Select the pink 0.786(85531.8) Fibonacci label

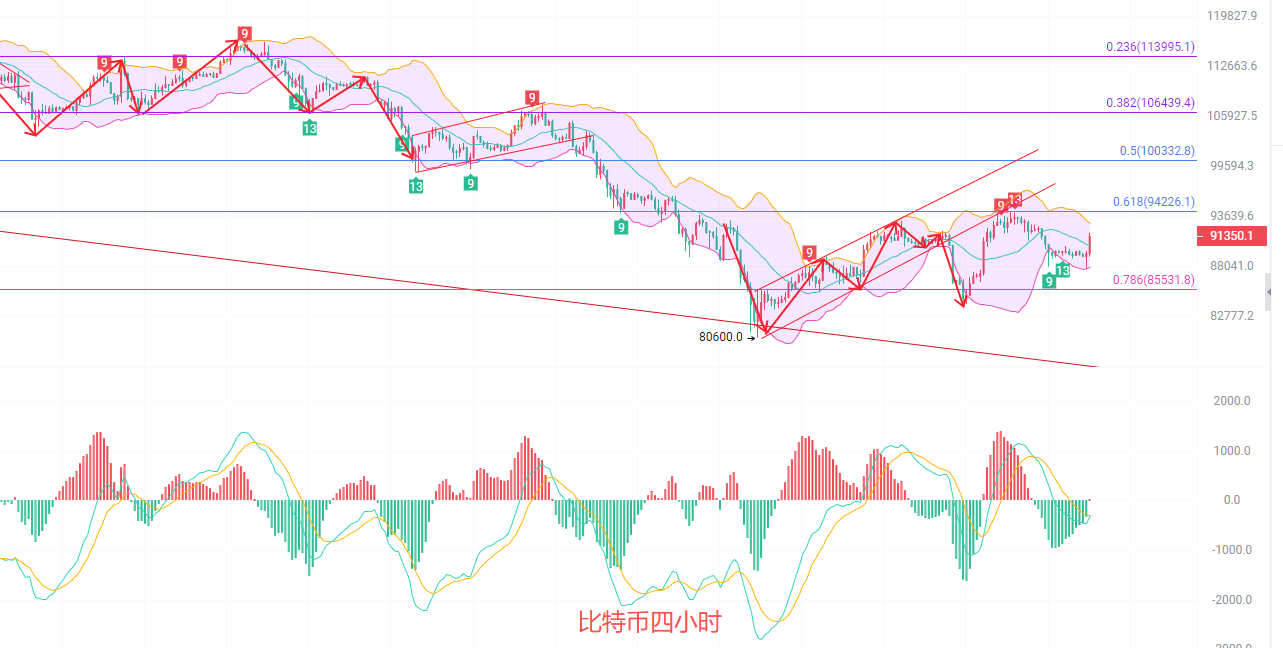1153,280
